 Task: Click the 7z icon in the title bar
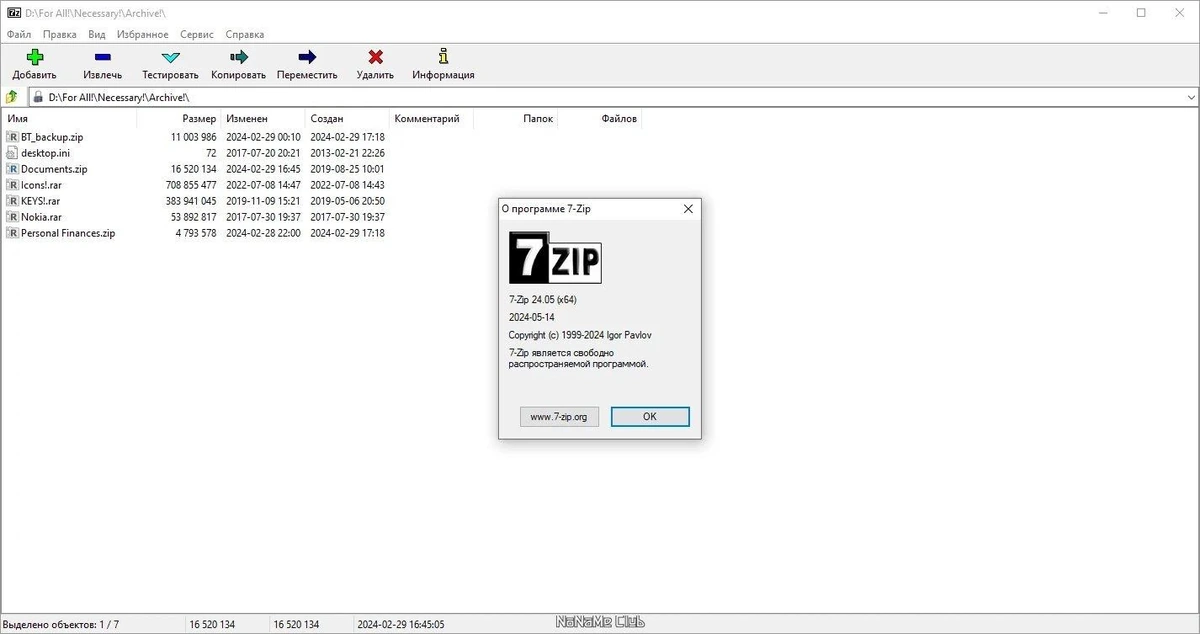click(13, 12)
